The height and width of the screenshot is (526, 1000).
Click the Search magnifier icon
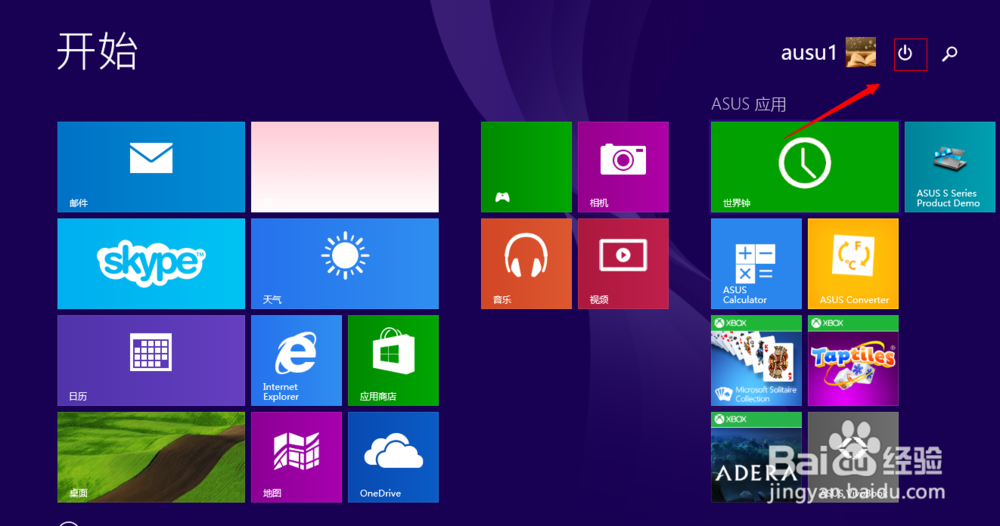(x=950, y=54)
